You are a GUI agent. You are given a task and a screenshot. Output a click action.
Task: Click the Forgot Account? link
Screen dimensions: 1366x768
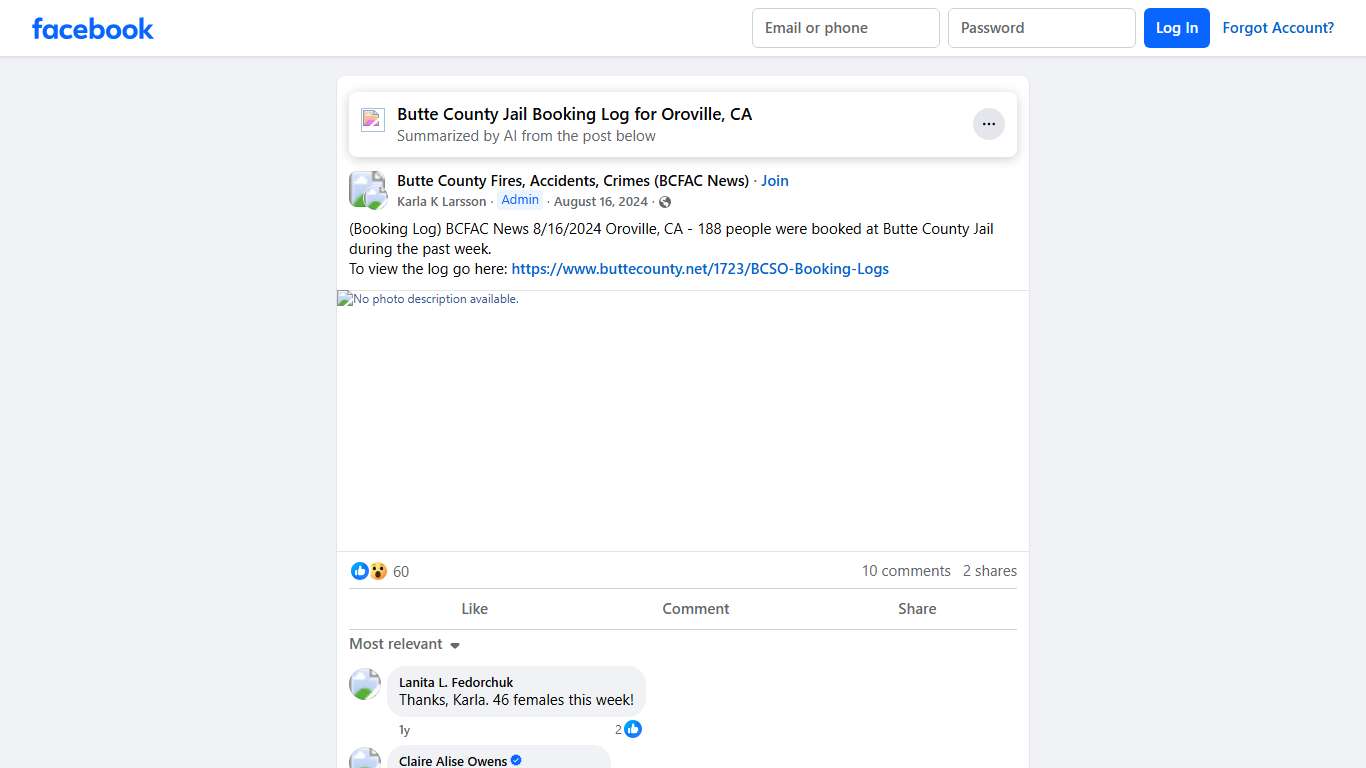[1278, 28]
